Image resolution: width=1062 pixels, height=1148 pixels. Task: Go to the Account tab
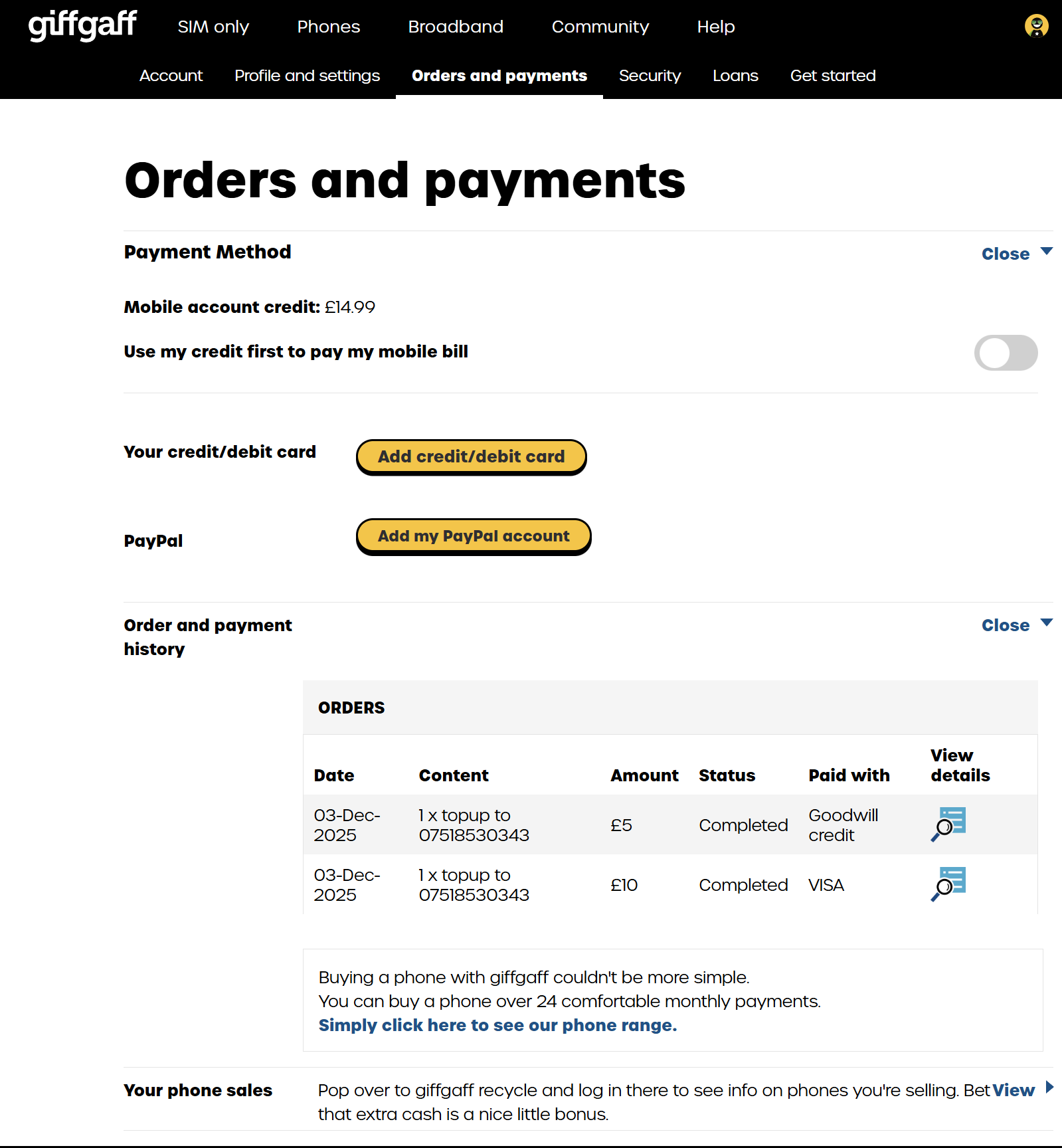point(171,76)
